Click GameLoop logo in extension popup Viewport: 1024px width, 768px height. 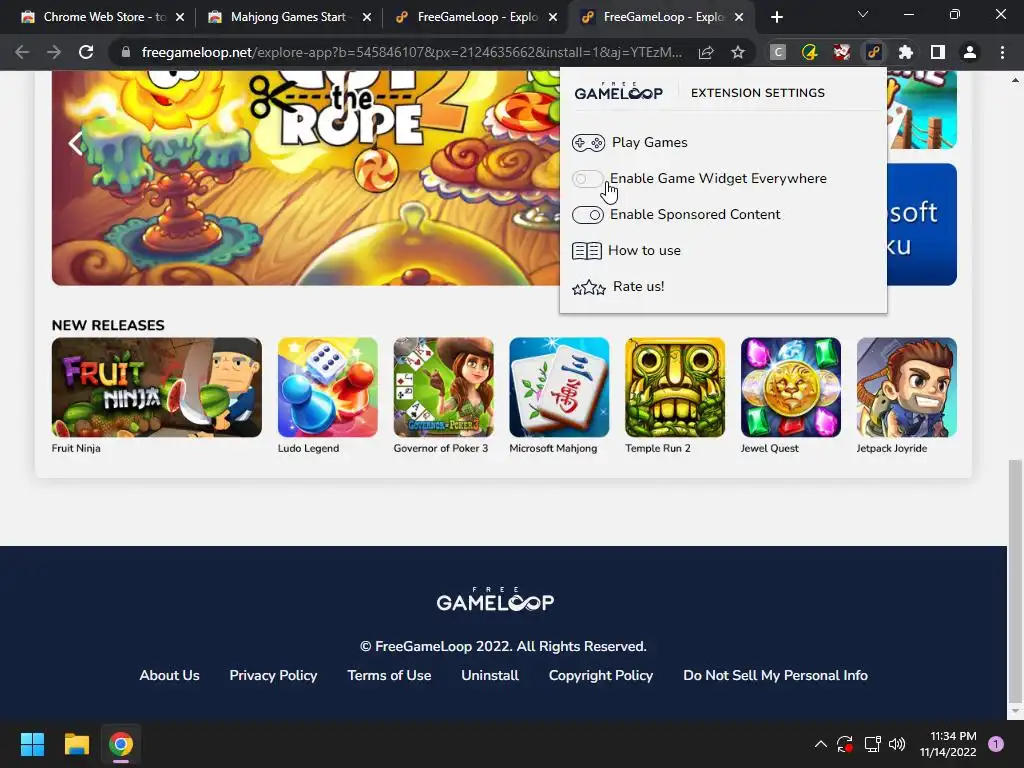[618, 92]
